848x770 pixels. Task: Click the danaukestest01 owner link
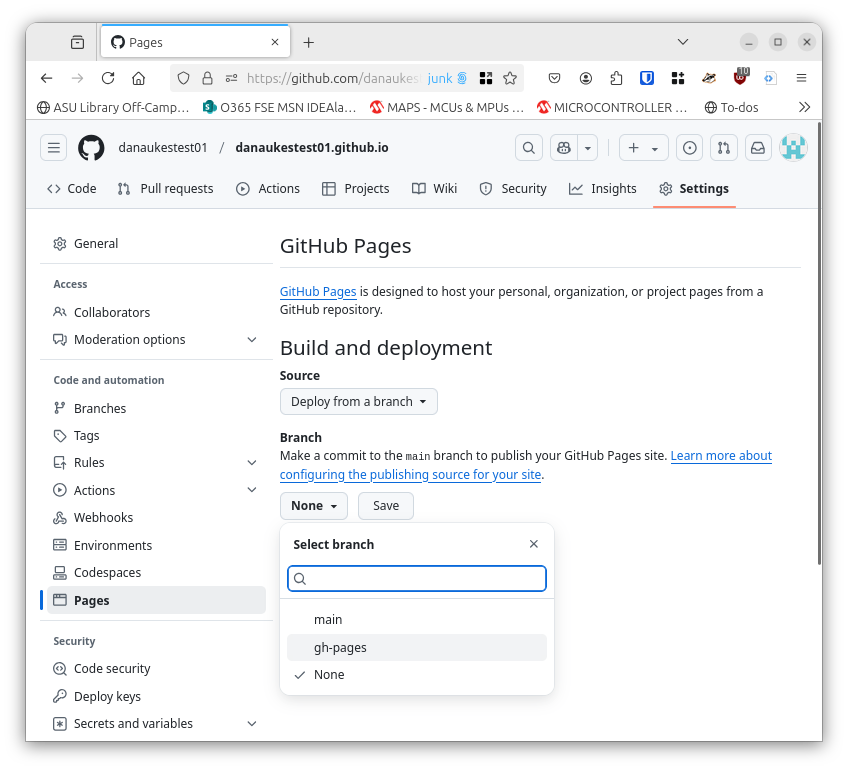point(163,148)
